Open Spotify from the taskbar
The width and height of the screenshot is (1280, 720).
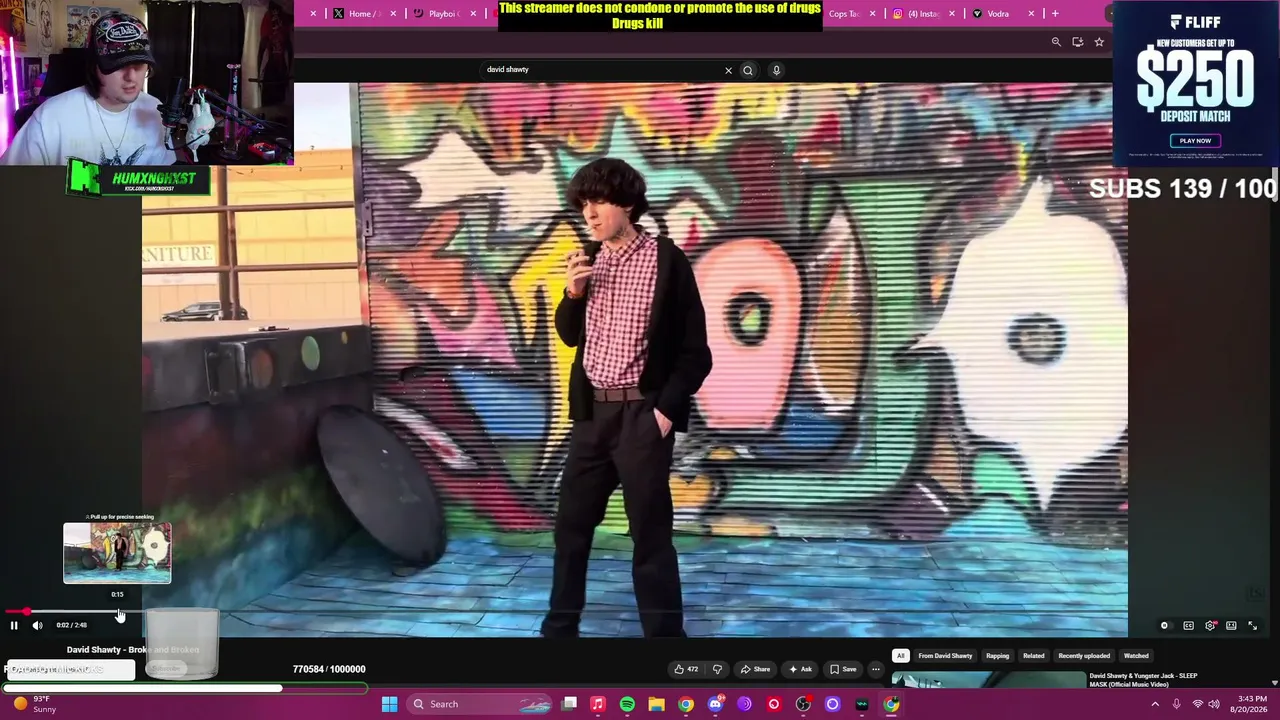click(x=627, y=704)
